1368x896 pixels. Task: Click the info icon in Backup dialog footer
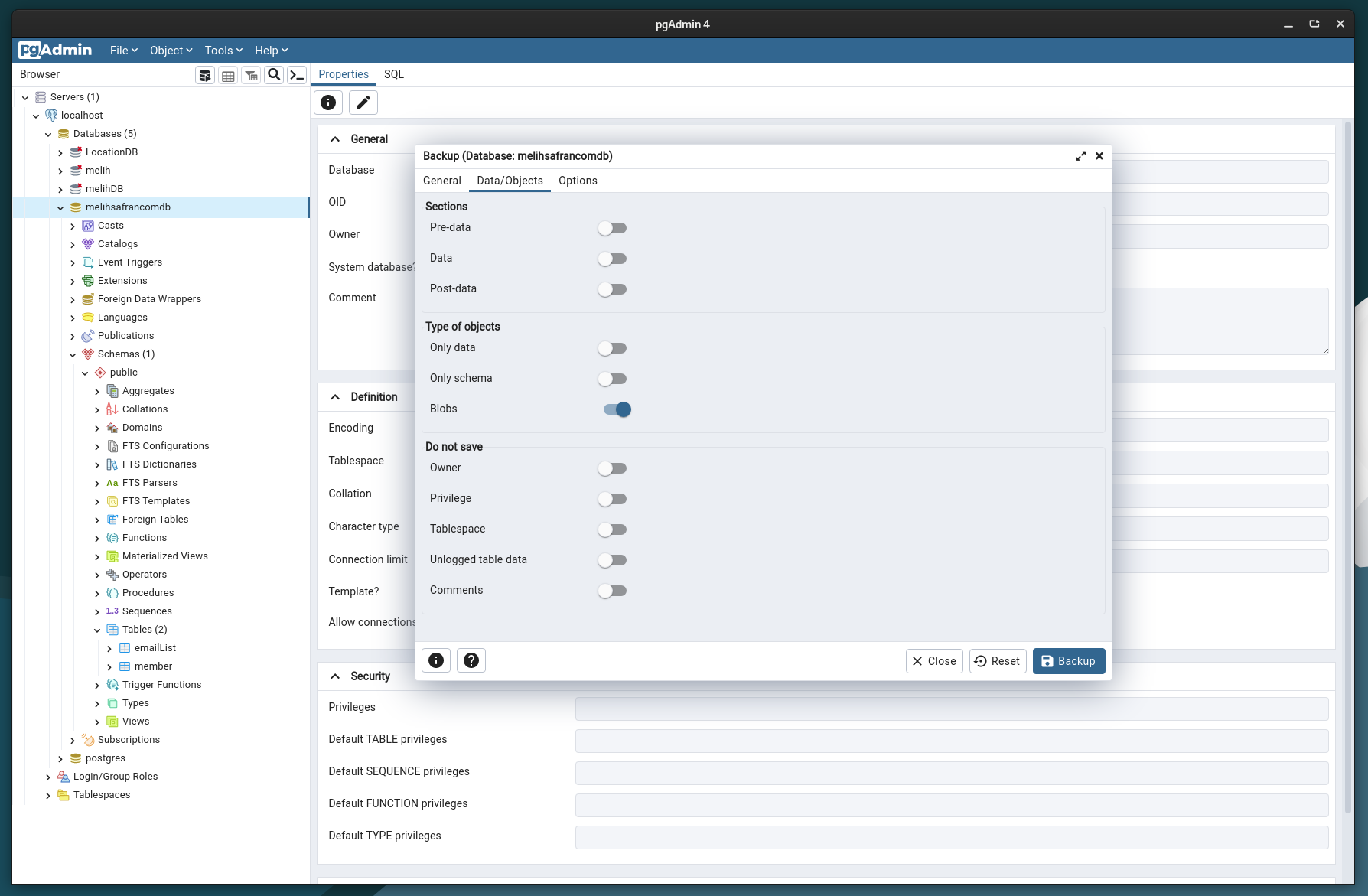[x=436, y=660]
